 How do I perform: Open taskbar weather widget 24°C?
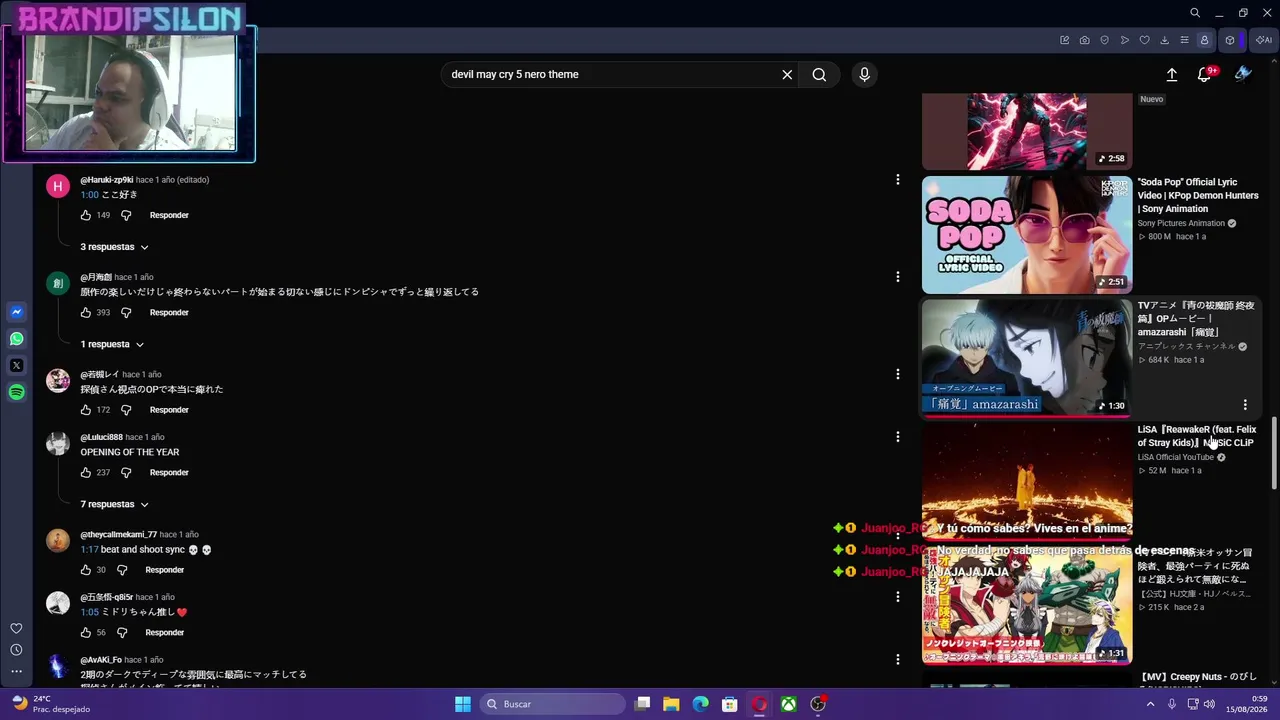[x=50, y=704]
